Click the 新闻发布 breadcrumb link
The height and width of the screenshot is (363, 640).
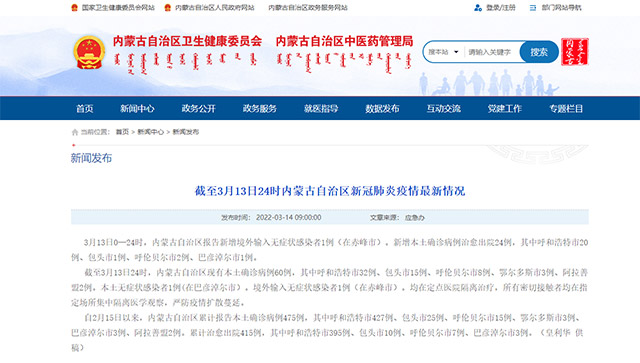186,132
